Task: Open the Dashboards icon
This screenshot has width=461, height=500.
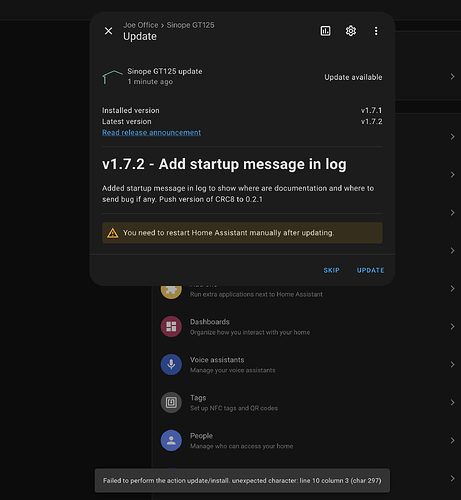Action: tap(171, 327)
